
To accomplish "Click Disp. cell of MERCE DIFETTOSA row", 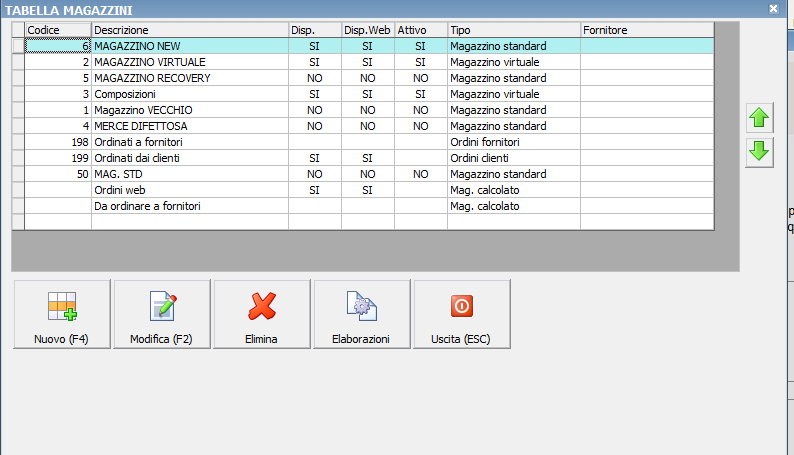I will click(315, 126).
